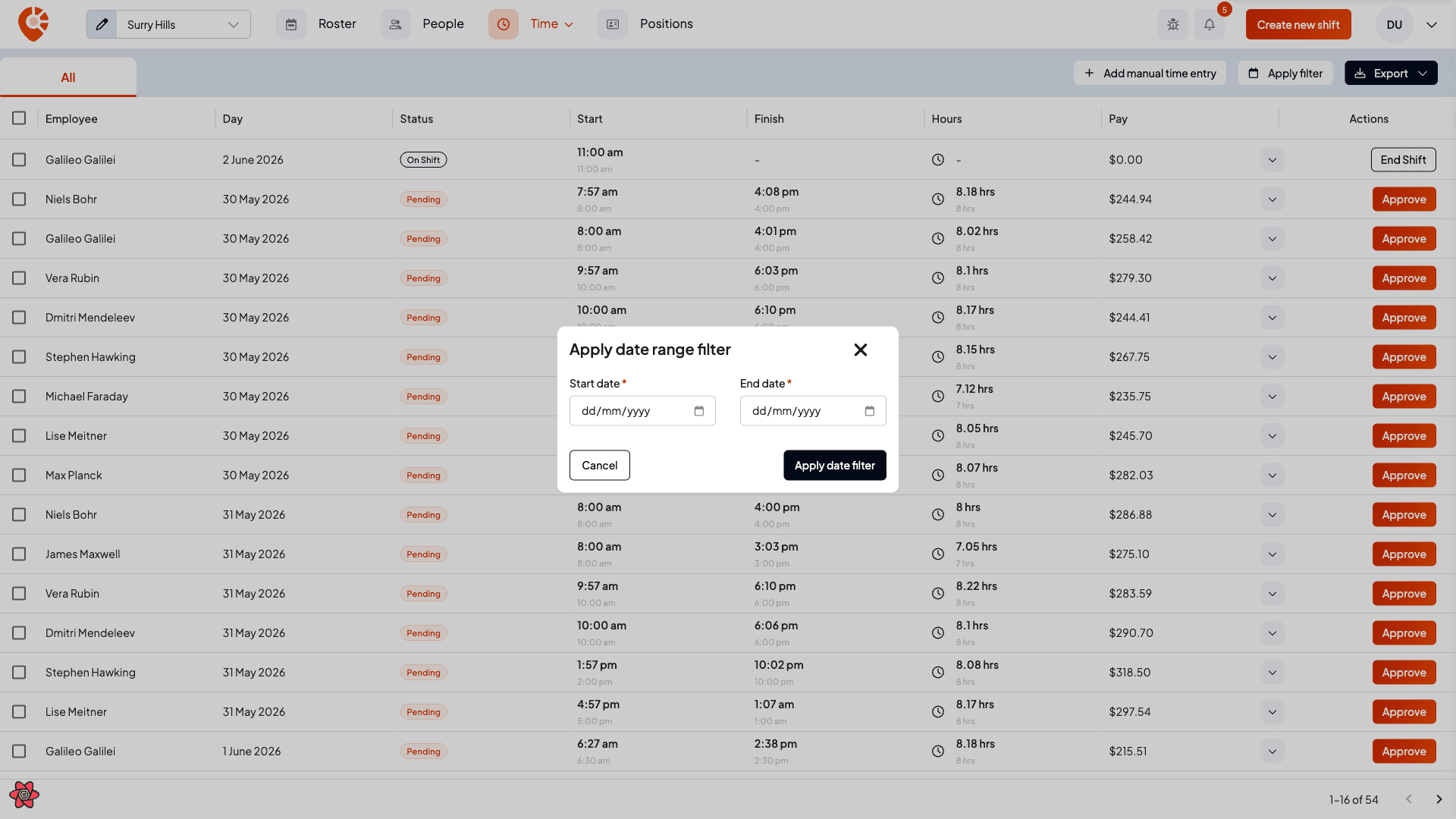Viewport: 1456px width, 819px height.
Task: Open the Surry Hills location dropdown
Action: [x=183, y=24]
